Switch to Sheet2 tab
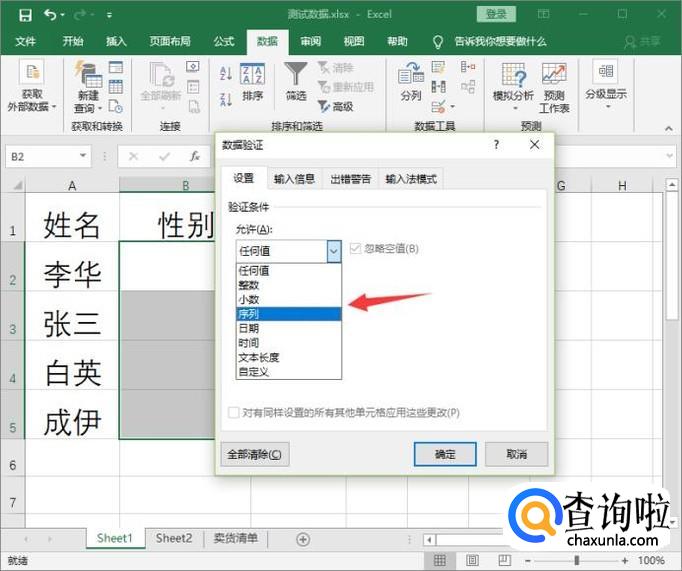 coord(174,538)
